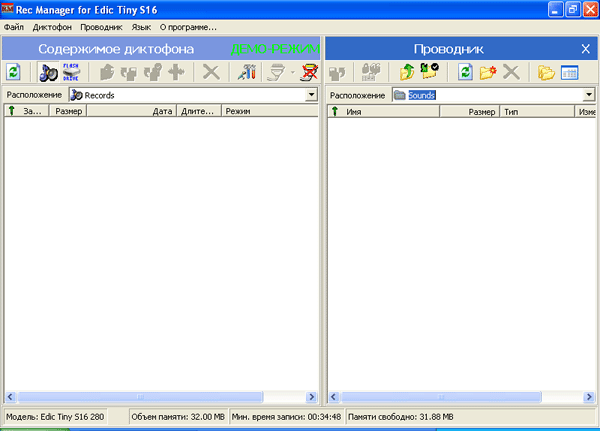Click the grayed hands icon in Explorer toolbar
Screen dimensions: 600x431
[x=337, y=73]
